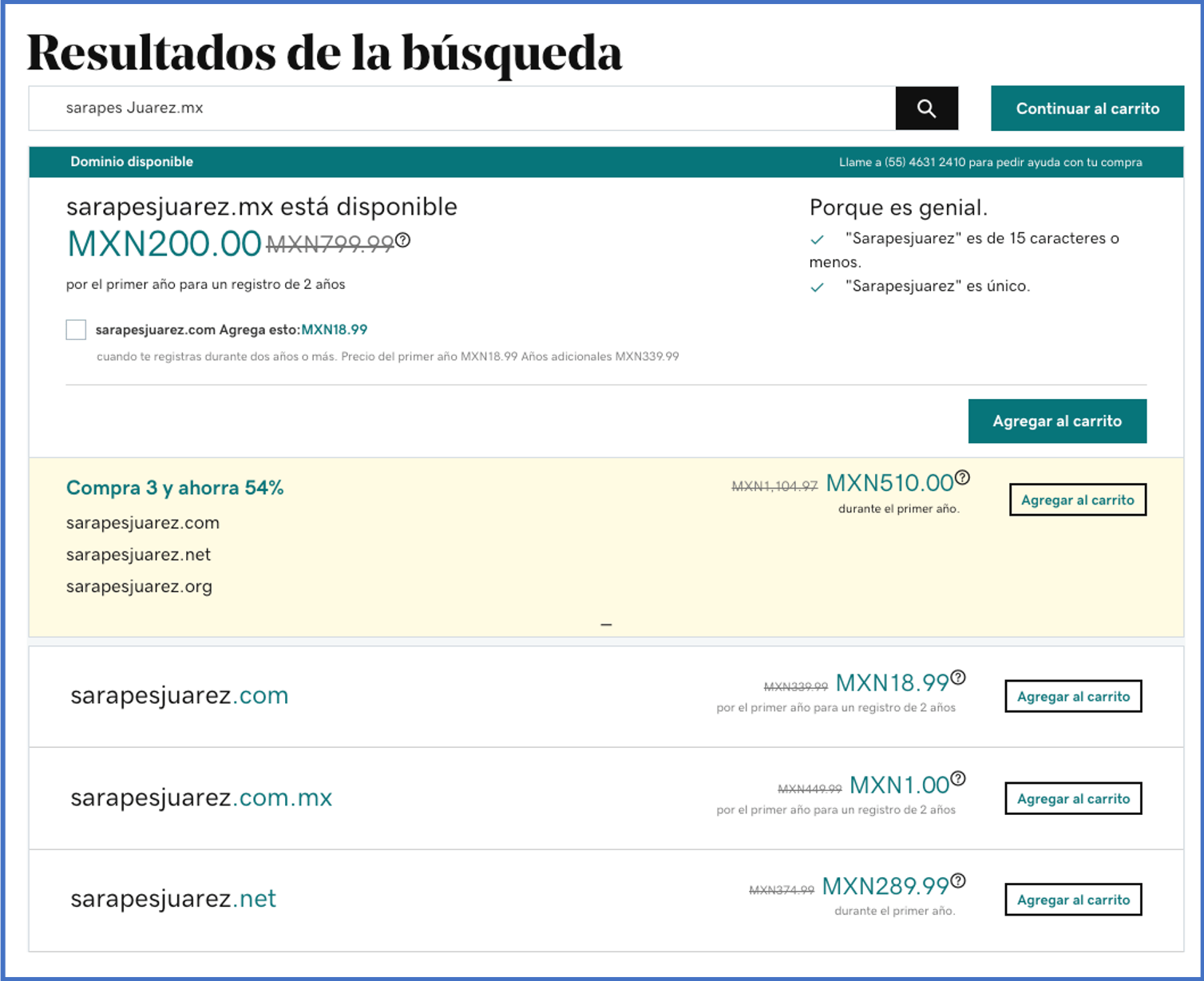Click the Continuar al carrito button

[x=1087, y=108]
